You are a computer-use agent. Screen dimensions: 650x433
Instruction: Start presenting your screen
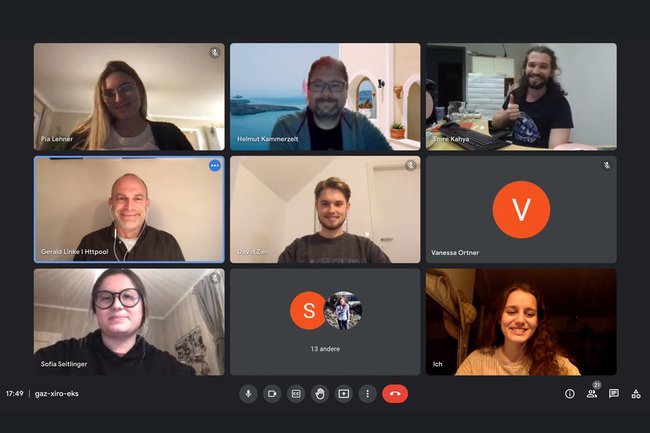point(344,394)
